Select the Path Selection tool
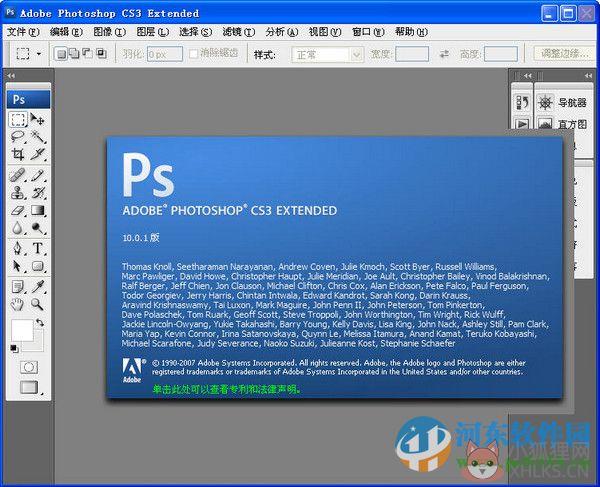600x487 pixels. (x=18, y=265)
